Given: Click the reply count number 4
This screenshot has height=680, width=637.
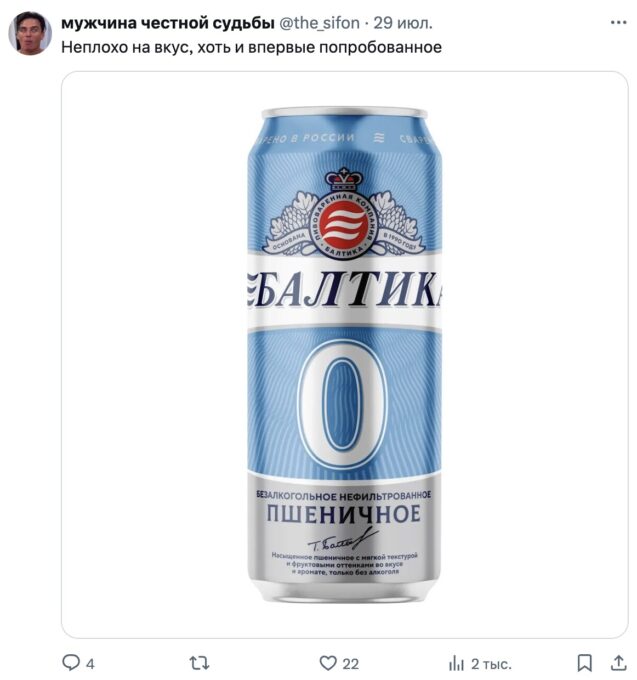Looking at the screenshot, I should point(90,664).
